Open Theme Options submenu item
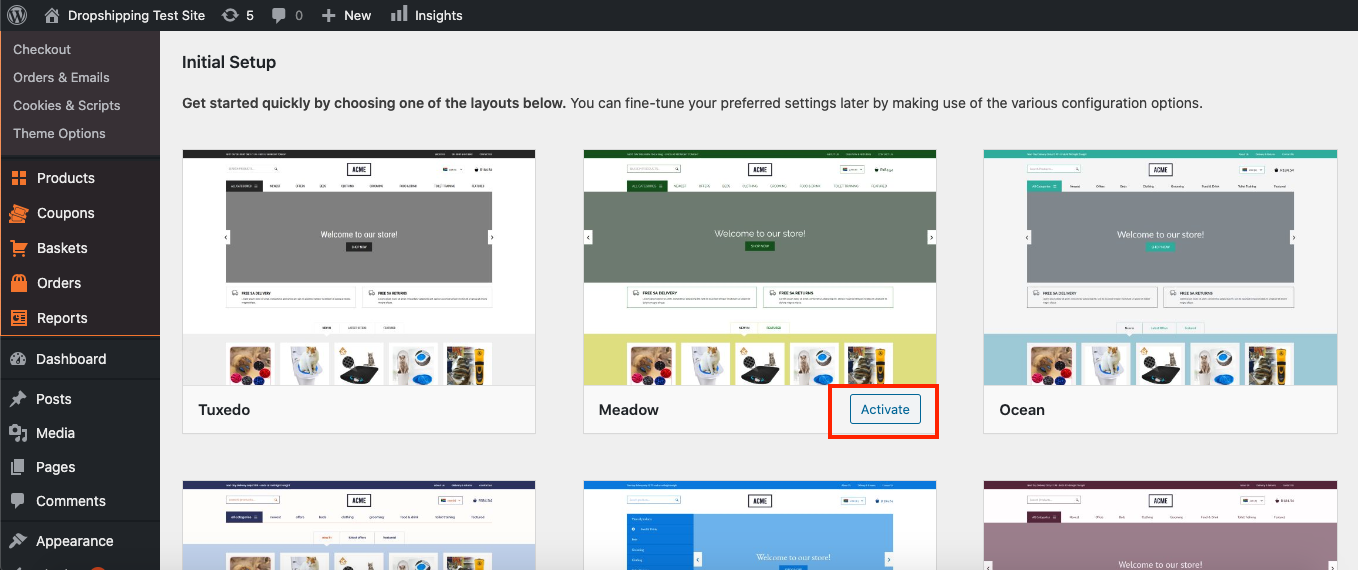 pyautogui.click(x=59, y=133)
